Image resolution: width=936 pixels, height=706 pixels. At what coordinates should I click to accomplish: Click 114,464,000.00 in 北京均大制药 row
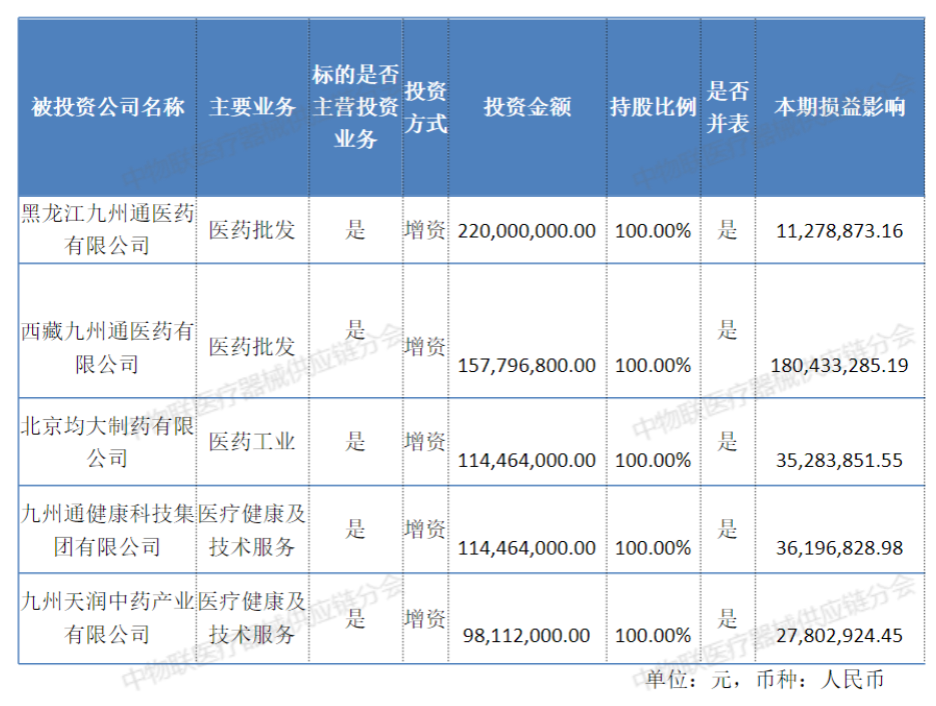(526, 460)
